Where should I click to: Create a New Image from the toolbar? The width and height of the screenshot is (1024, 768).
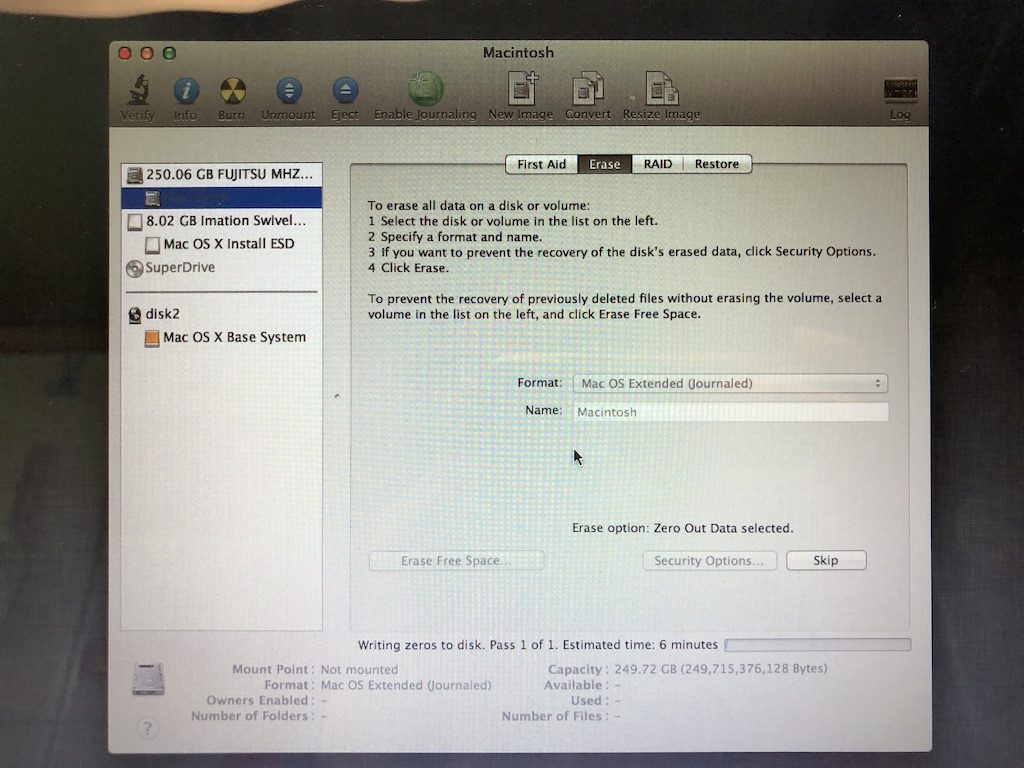point(521,92)
